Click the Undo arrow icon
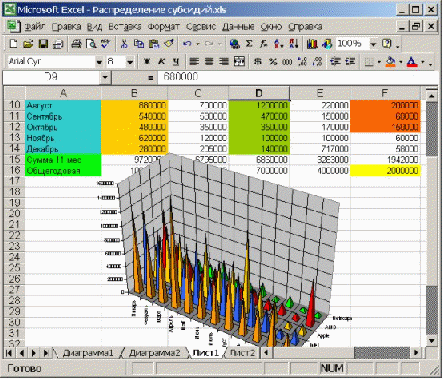Viewport: 443px width, 379px height. pos(187,44)
